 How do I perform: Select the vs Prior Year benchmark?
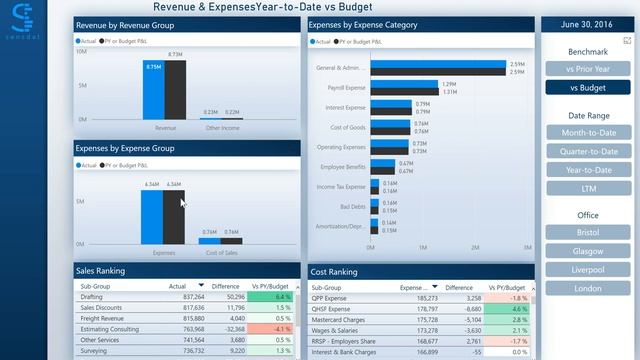point(588,69)
